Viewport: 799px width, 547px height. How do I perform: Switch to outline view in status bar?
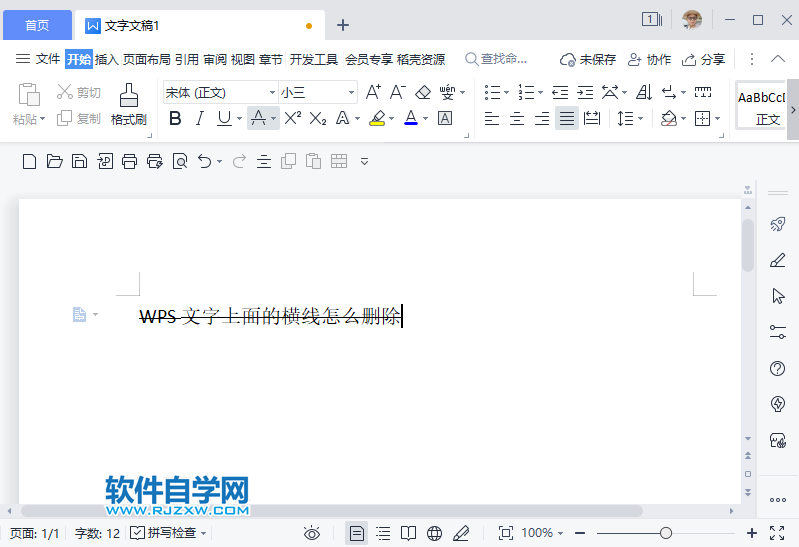(383, 534)
